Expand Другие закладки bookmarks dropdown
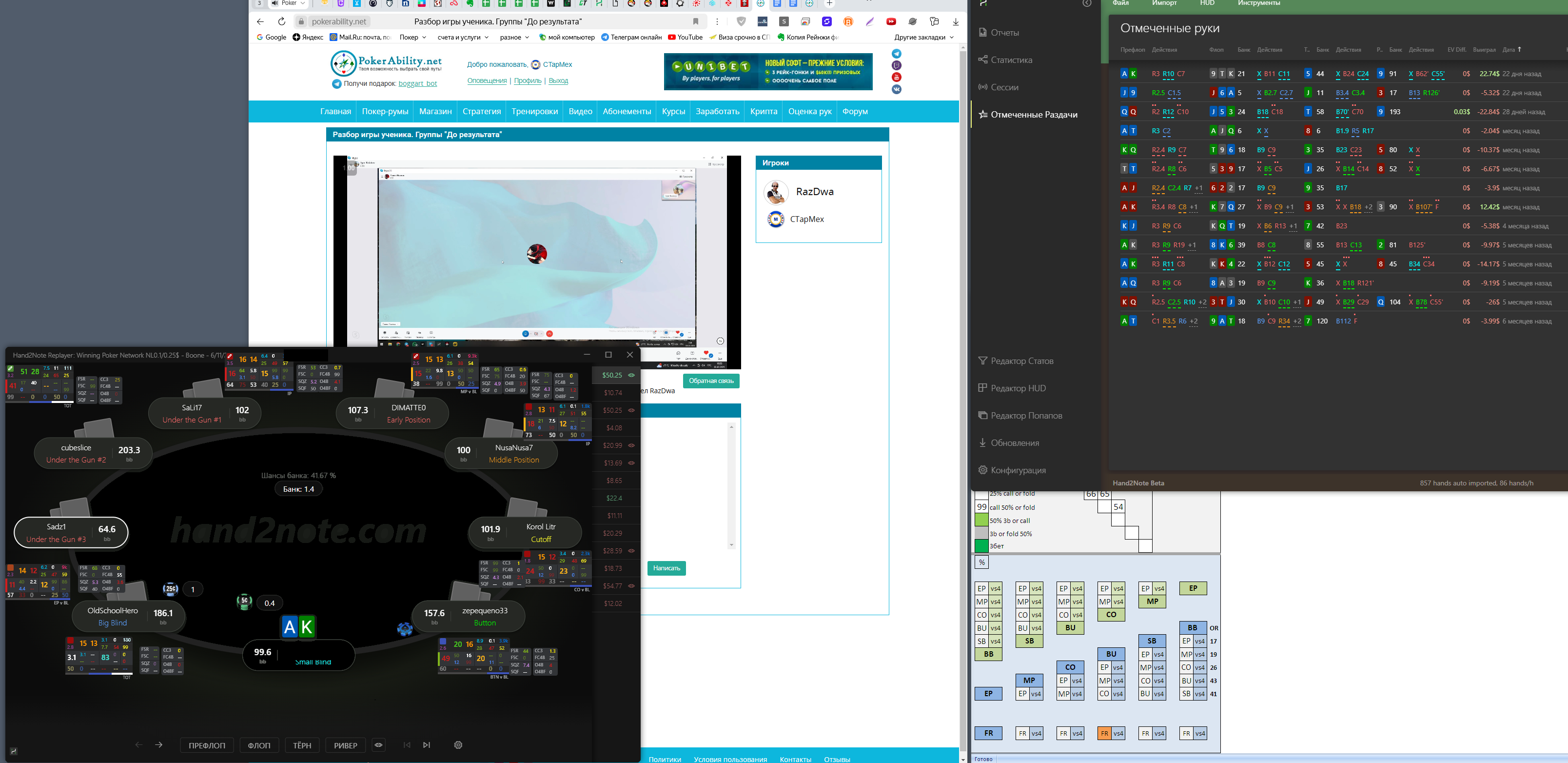 [924, 37]
